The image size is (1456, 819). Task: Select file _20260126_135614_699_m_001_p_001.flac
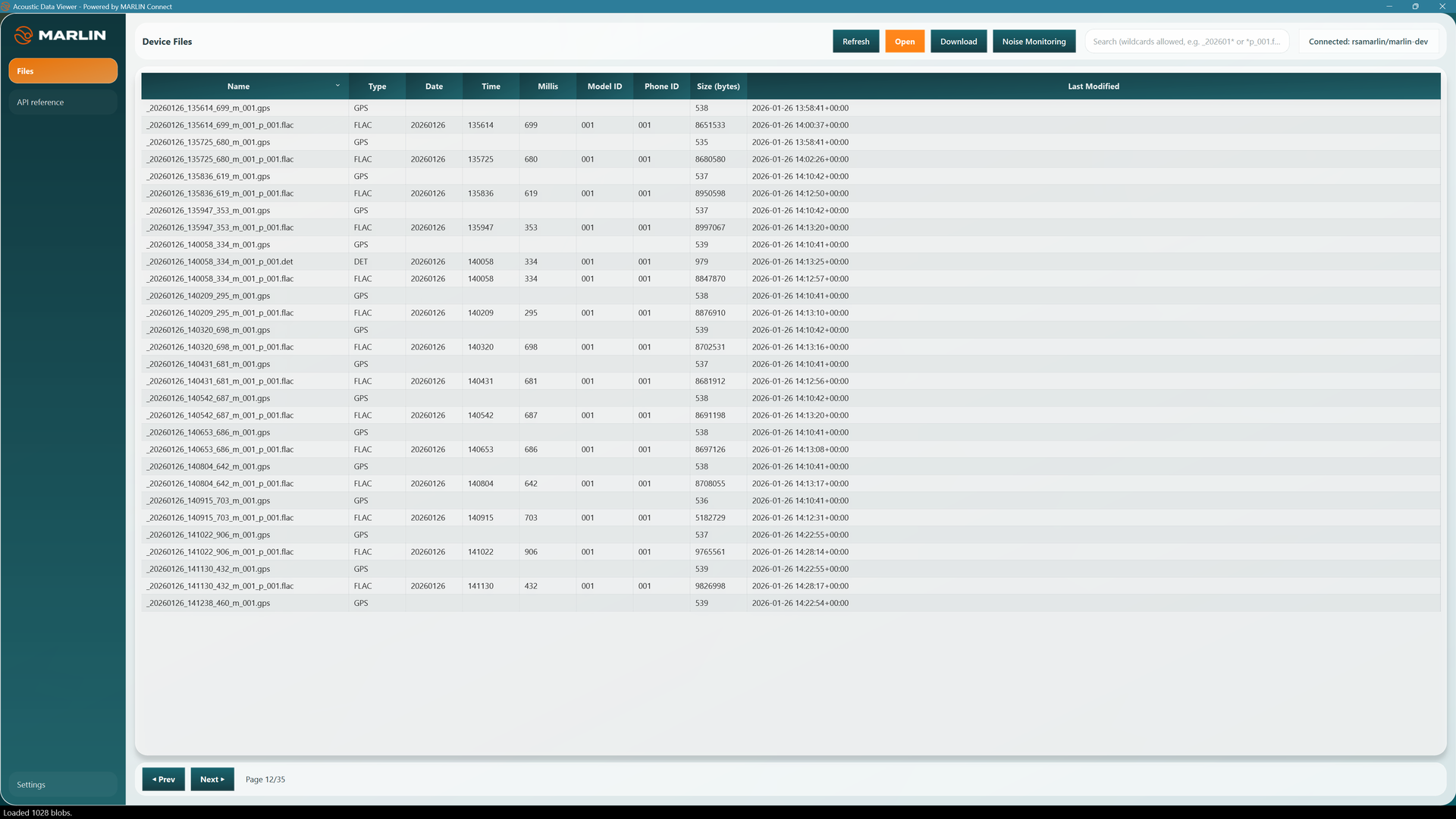point(220,125)
